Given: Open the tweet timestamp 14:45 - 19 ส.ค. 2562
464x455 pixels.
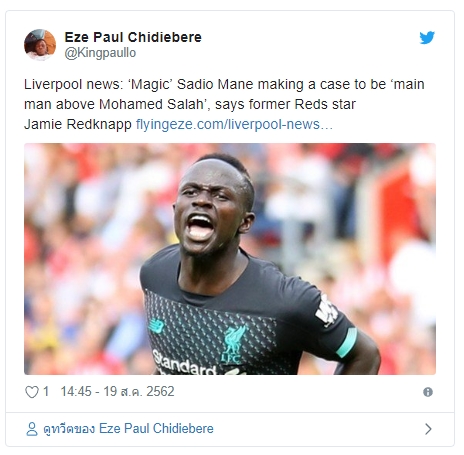Looking at the screenshot, I should 117,392.
